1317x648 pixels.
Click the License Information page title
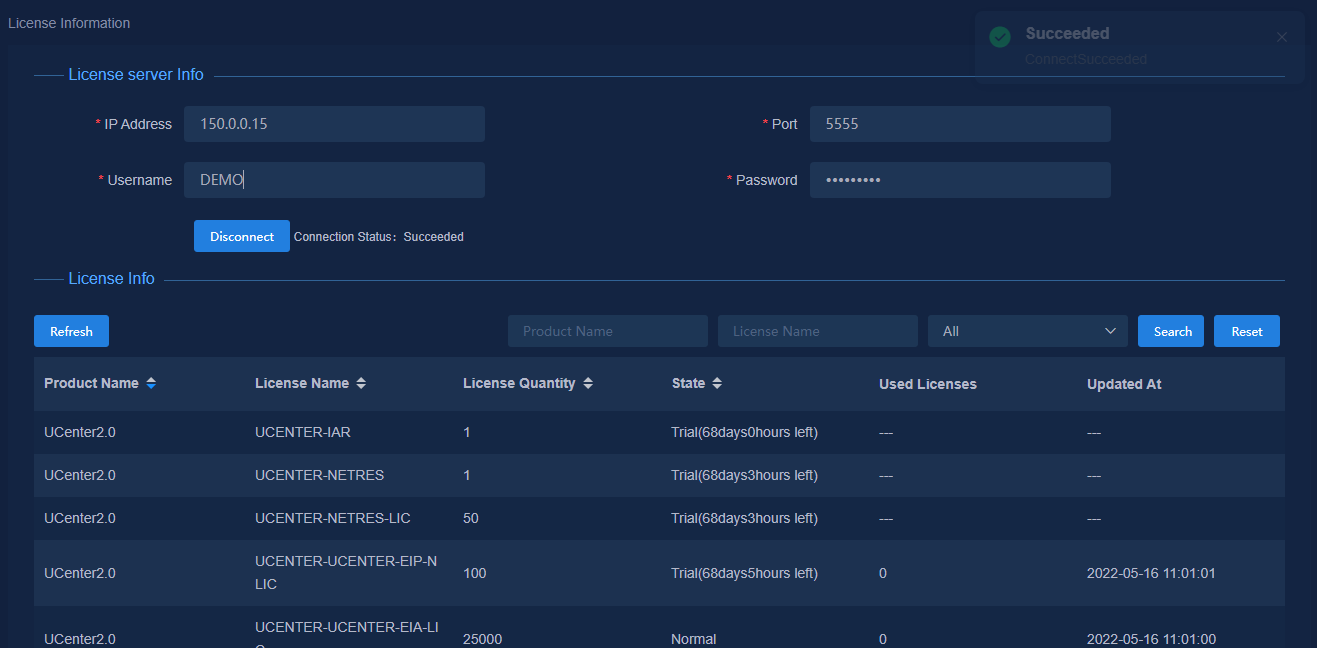click(x=69, y=23)
